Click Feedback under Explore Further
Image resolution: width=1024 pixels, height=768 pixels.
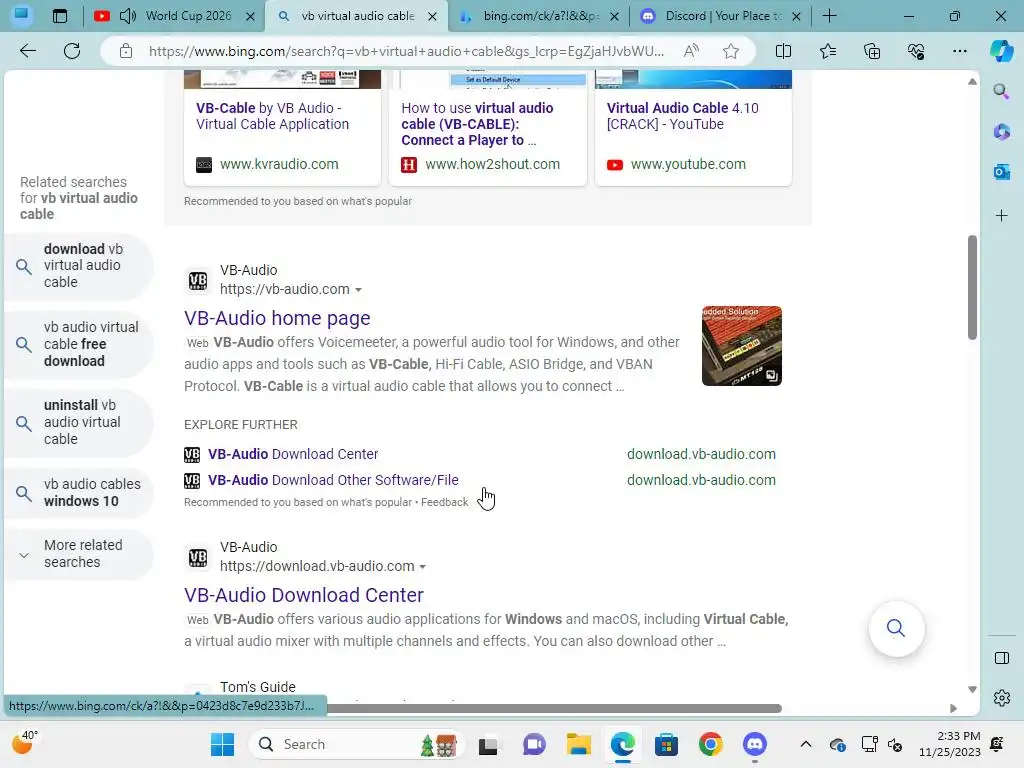tap(444, 502)
